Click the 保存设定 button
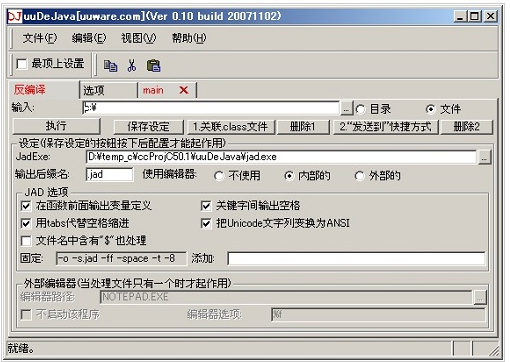The height and width of the screenshot is (362, 510). click(x=149, y=127)
